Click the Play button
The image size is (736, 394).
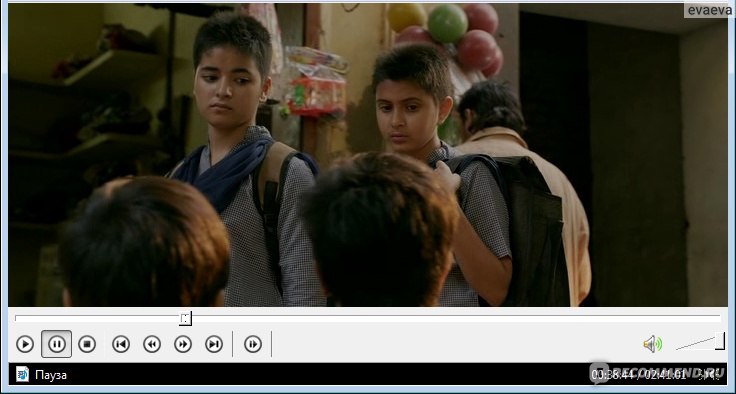(x=25, y=344)
